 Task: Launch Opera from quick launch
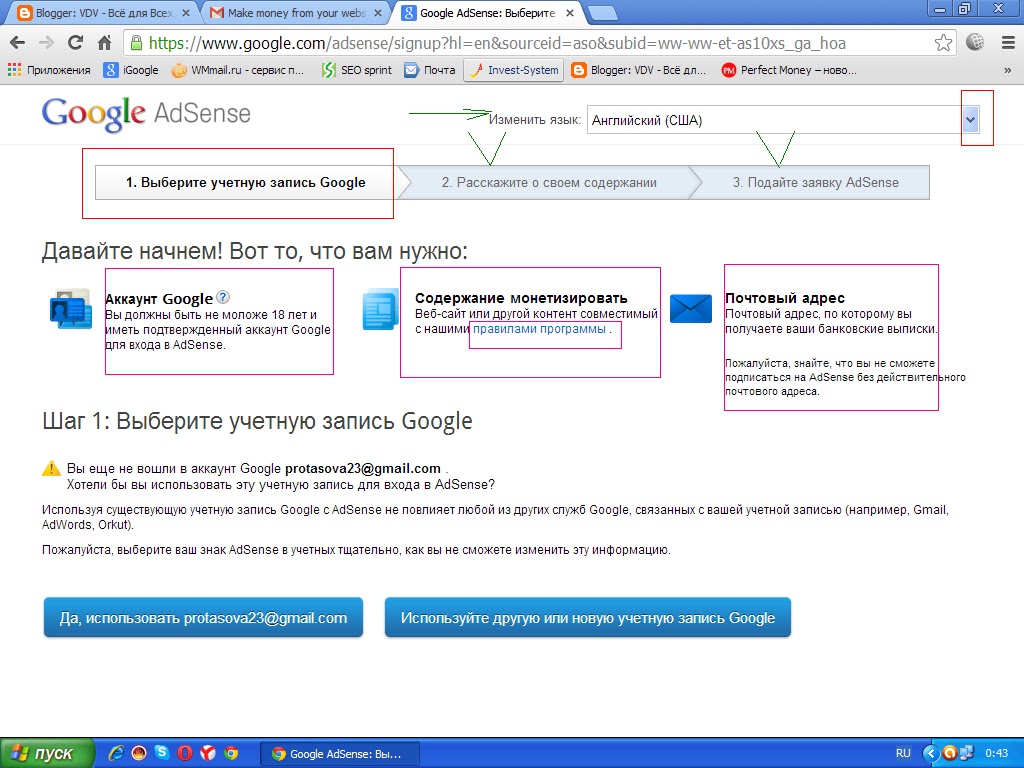pyautogui.click(x=185, y=753)
